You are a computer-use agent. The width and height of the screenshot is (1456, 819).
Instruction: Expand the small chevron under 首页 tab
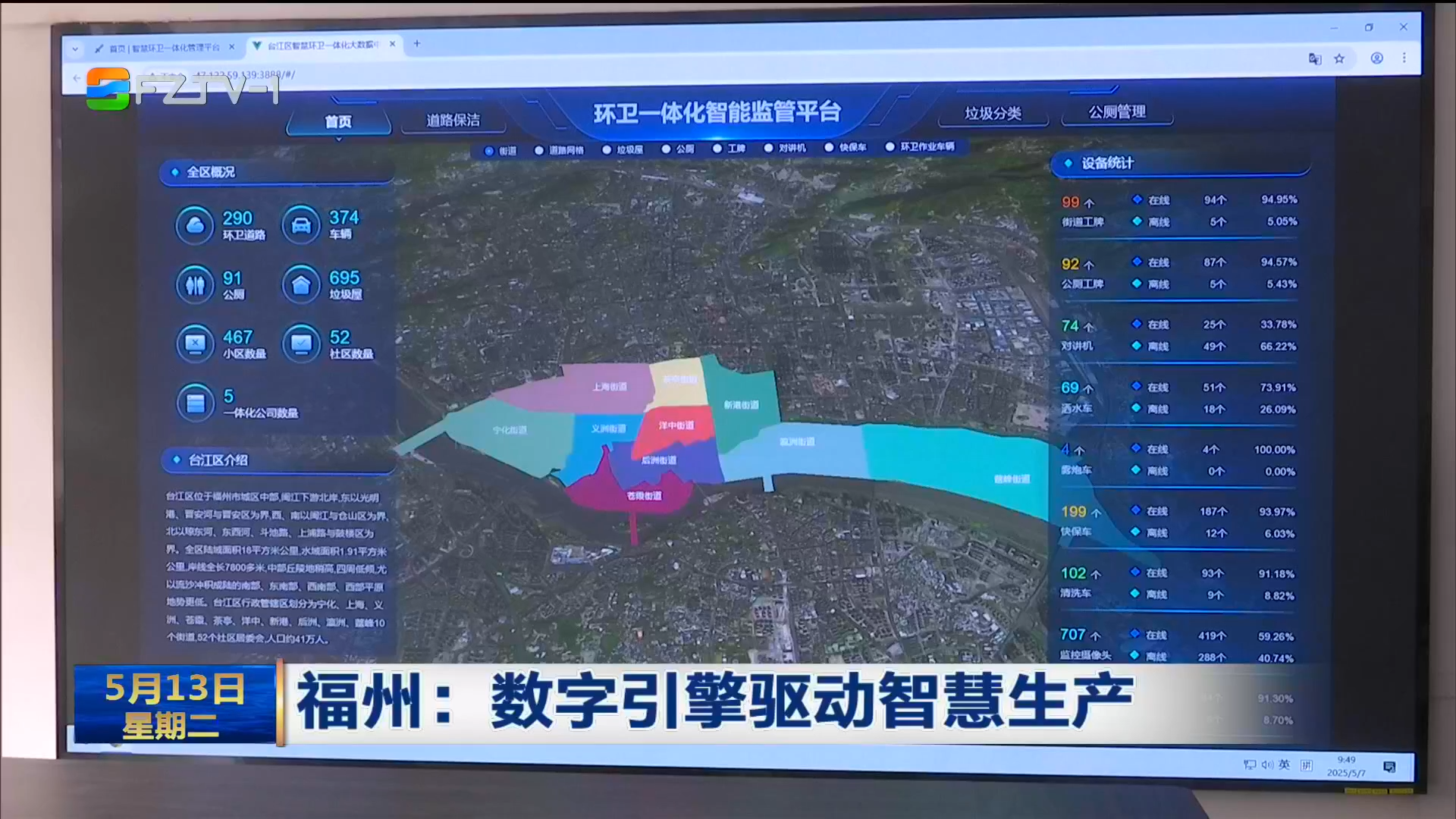click(x=338, y=140)
